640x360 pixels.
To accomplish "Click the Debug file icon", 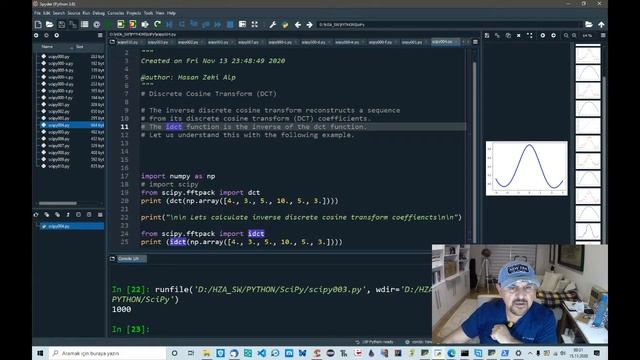I will pyautogui.click(x=169, y=24).
